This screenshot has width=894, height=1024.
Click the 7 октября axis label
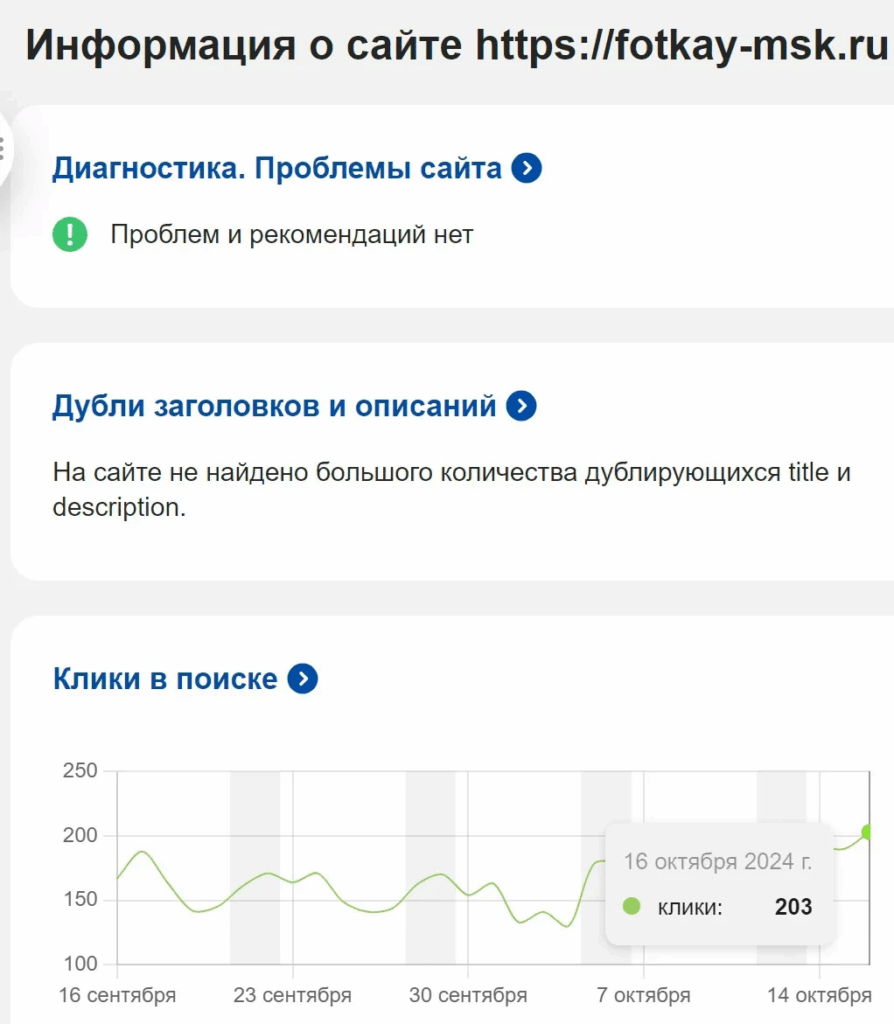[643, 995]
